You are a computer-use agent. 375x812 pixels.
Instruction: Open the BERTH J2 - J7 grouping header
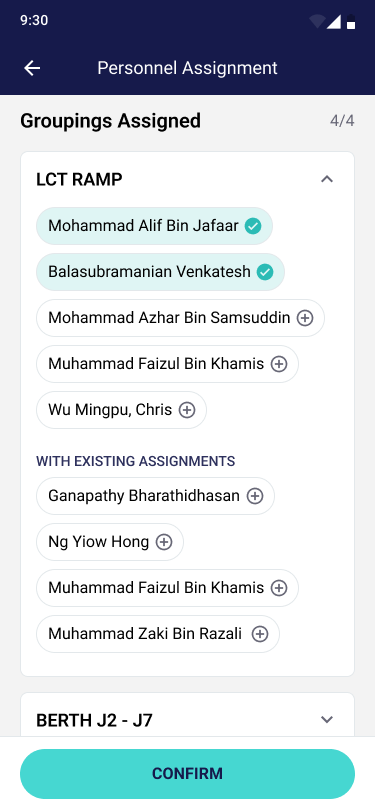tap(188, 720)
